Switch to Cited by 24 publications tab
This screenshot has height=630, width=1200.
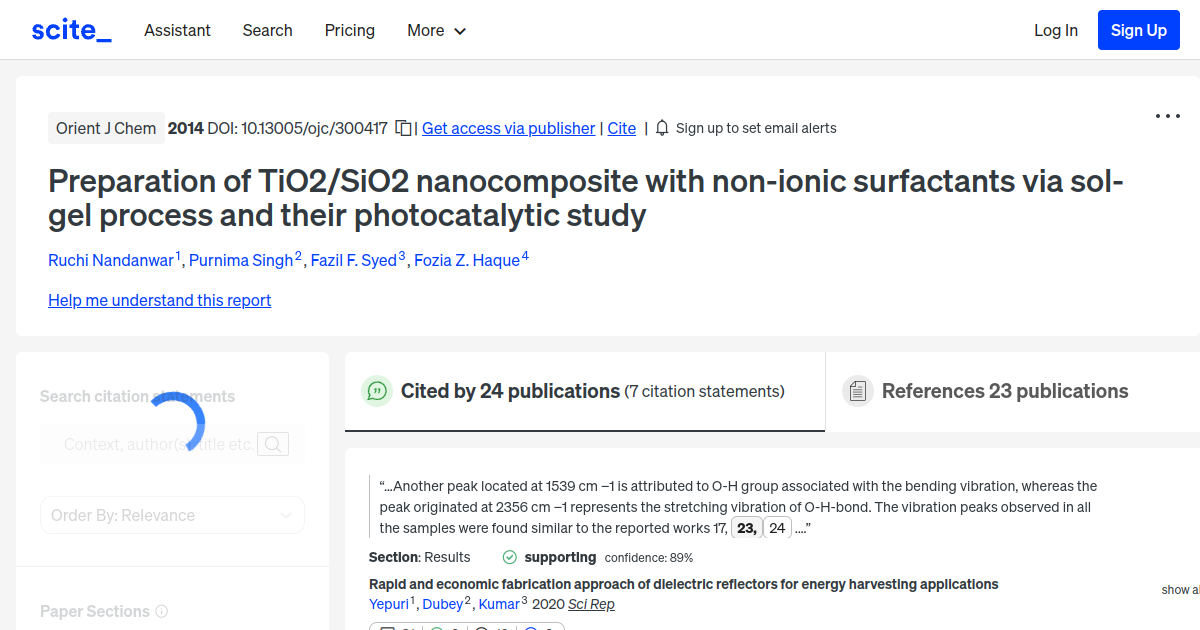point(512,391)
